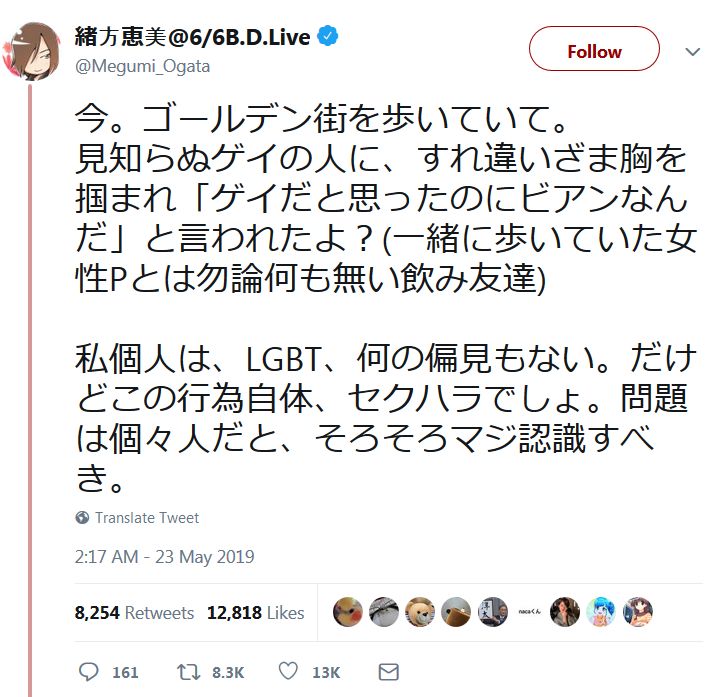
Task: Click the blue-haired anime liker avatar
Action: click(x=601, y=612)
